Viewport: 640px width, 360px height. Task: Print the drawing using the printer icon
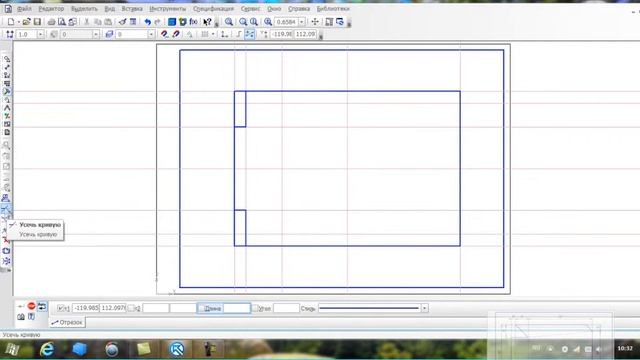(x=51, y=22)
